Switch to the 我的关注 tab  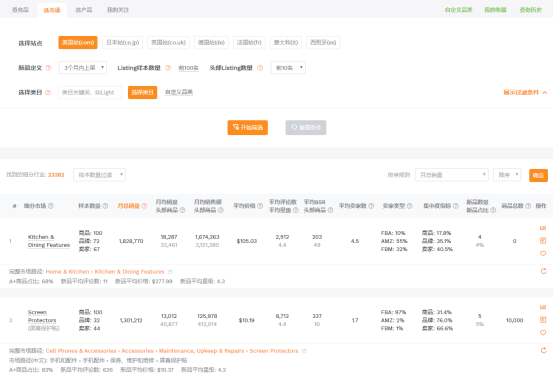pos(118,10)
